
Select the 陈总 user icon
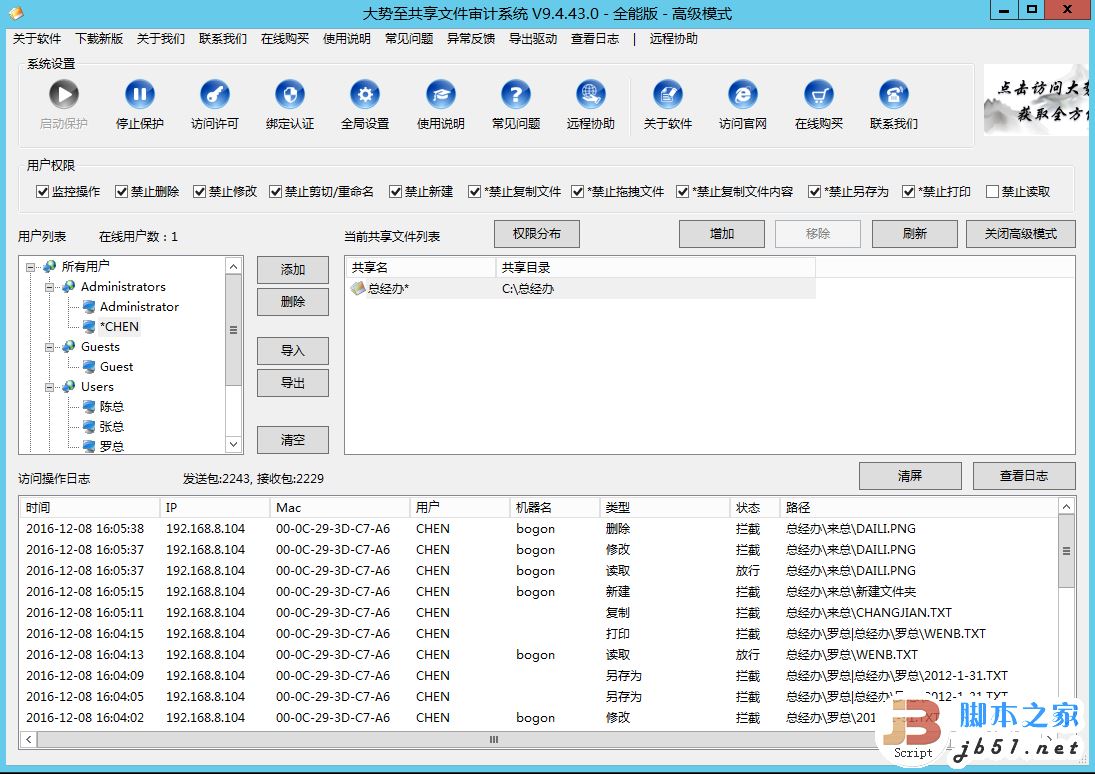(89, 407)
